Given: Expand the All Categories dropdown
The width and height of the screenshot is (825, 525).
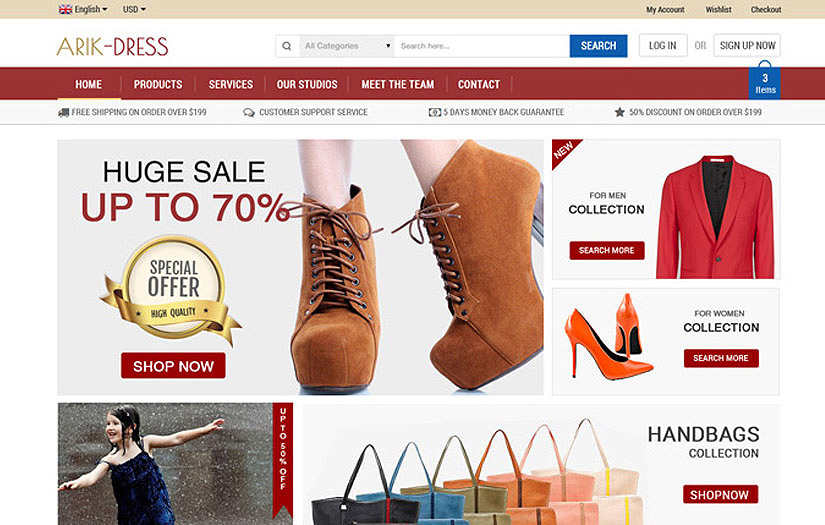Looking at the screenshot, I should [347, 46].
